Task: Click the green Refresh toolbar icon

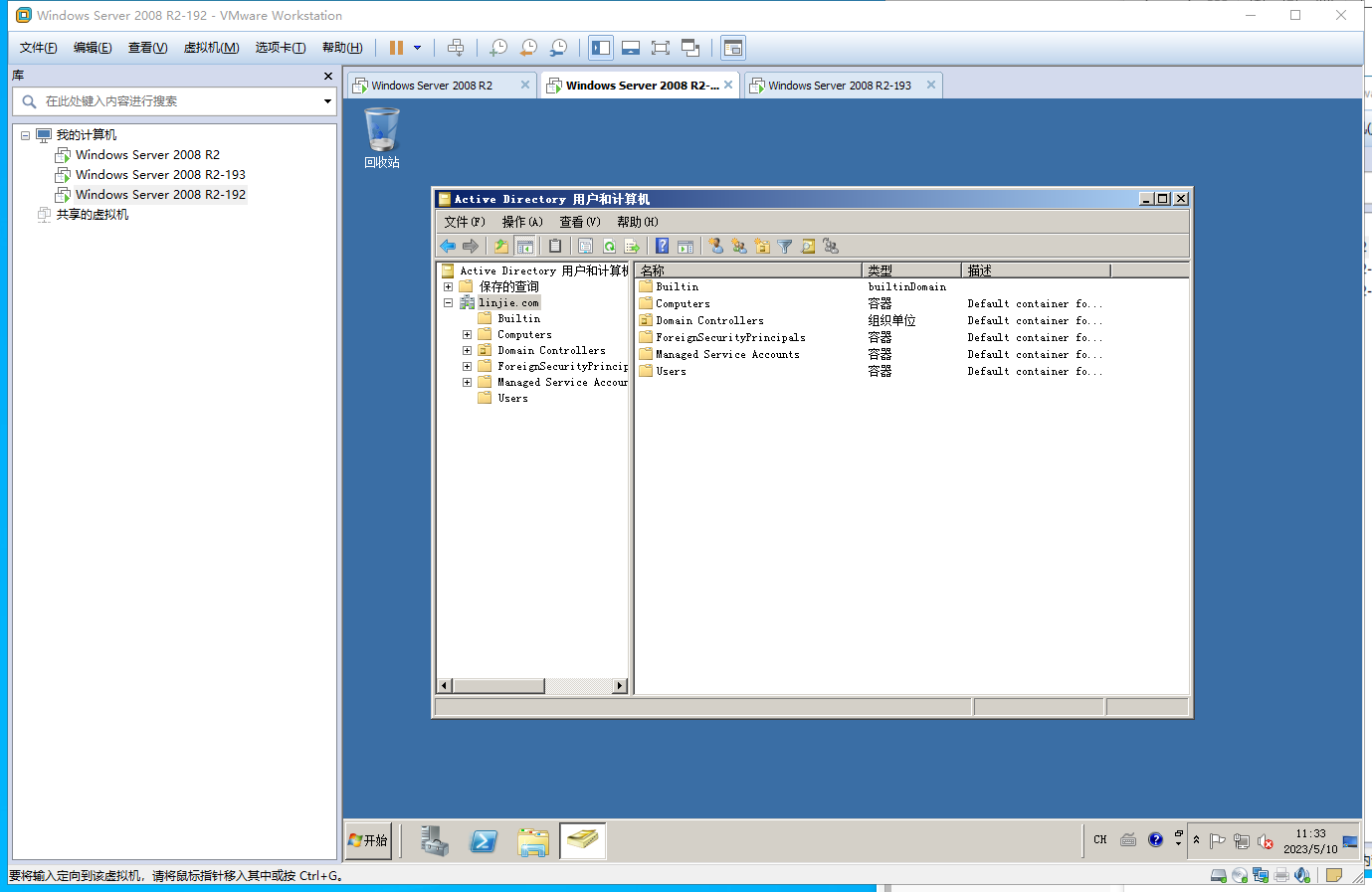Action: tap(609, 247)
